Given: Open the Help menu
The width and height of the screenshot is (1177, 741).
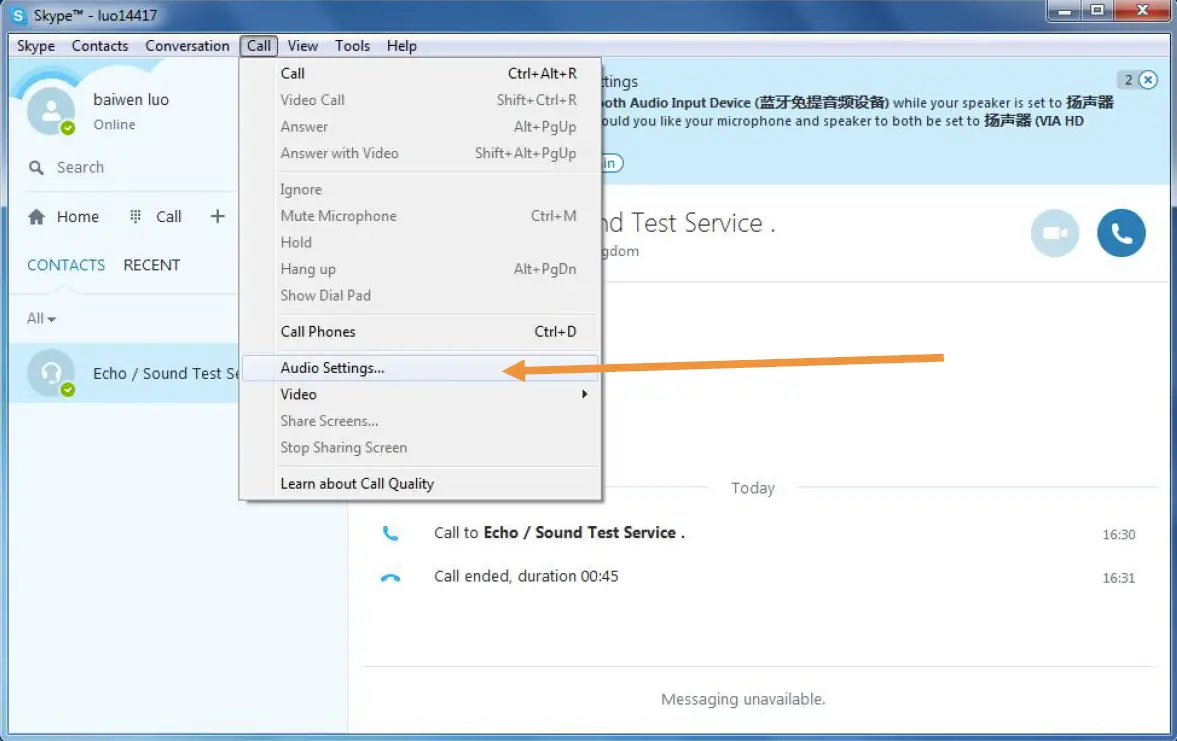Looking at the screenshot, I should [x=402, y=46].
